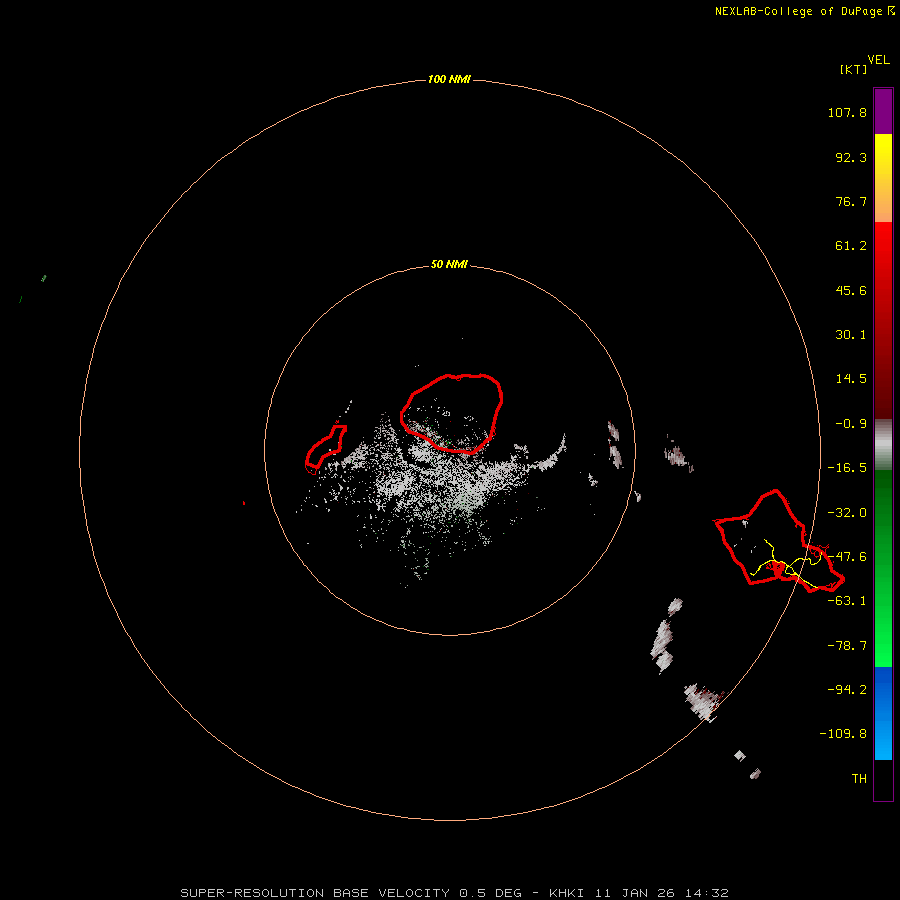900x900 pixels.
Task: Click the -94.2 velocity scale value
Action: click(x=847, y=690)
